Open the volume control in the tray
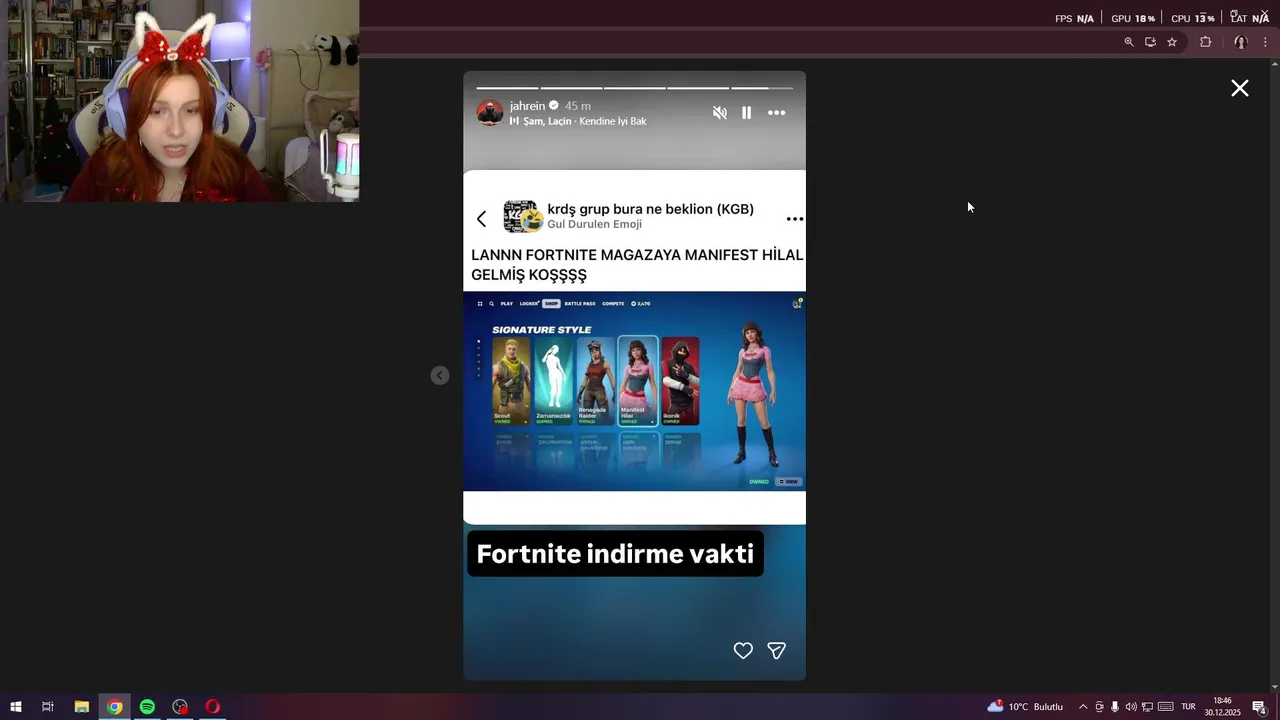The height and width of the screenshot is (720, 1280). click(x=1131, y=707)
